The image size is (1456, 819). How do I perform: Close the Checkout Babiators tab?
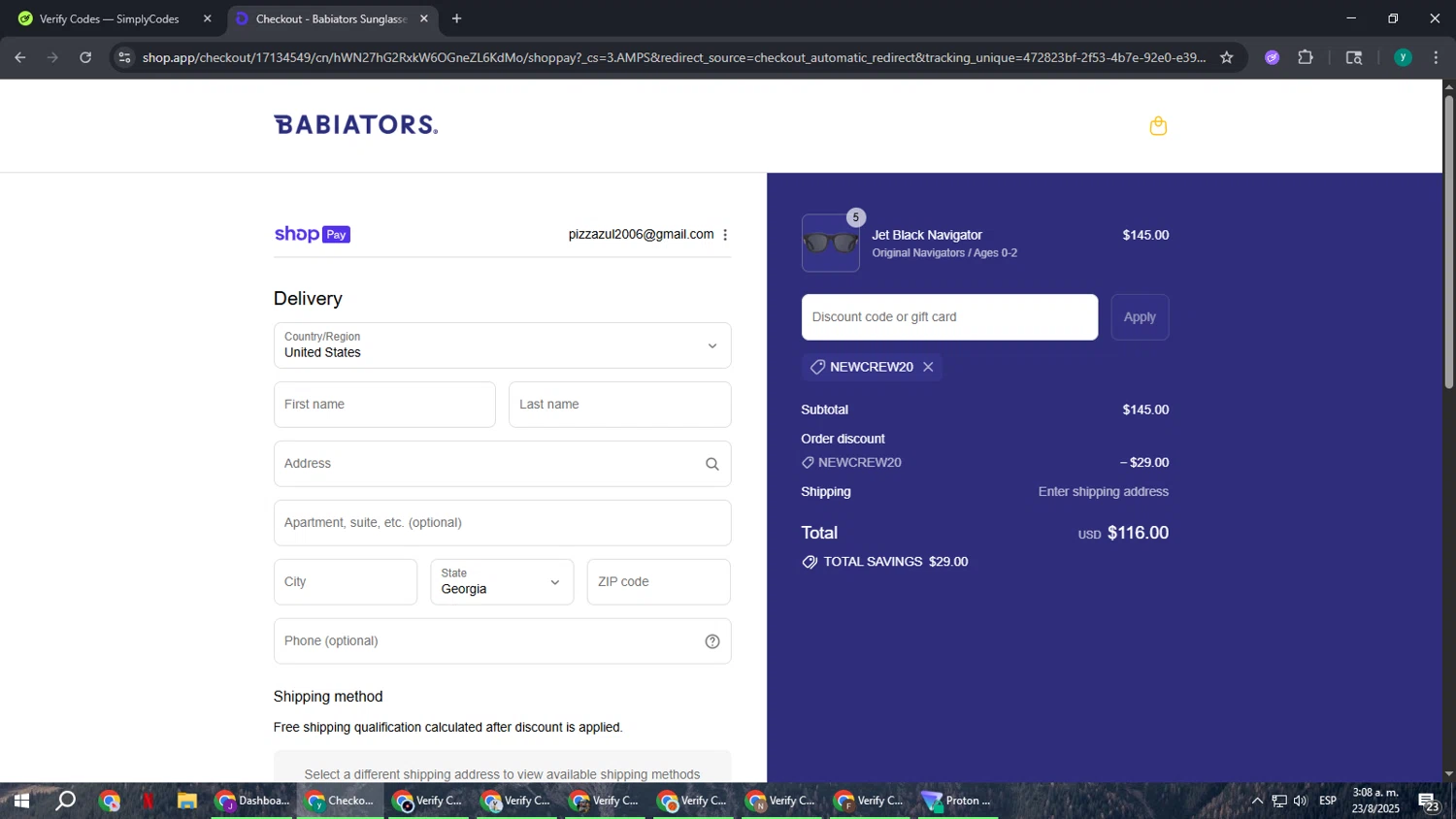click(423, 18)
